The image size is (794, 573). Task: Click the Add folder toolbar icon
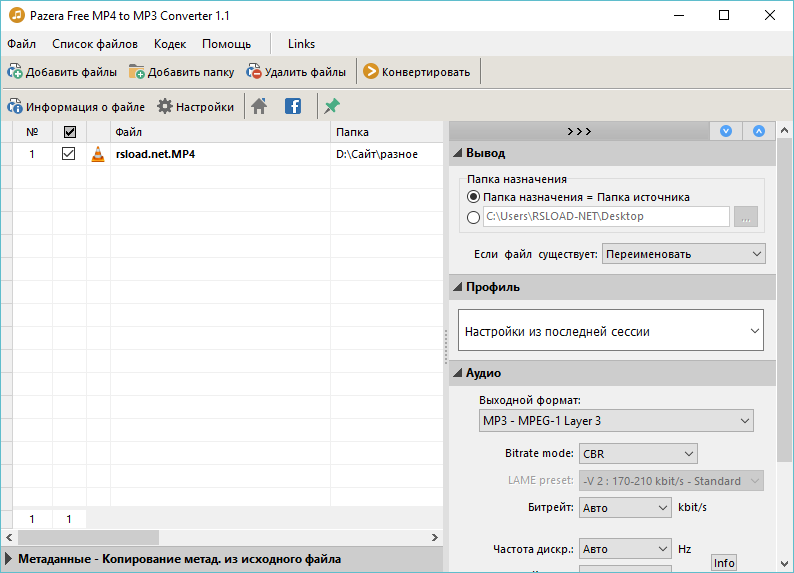[136, 72]
